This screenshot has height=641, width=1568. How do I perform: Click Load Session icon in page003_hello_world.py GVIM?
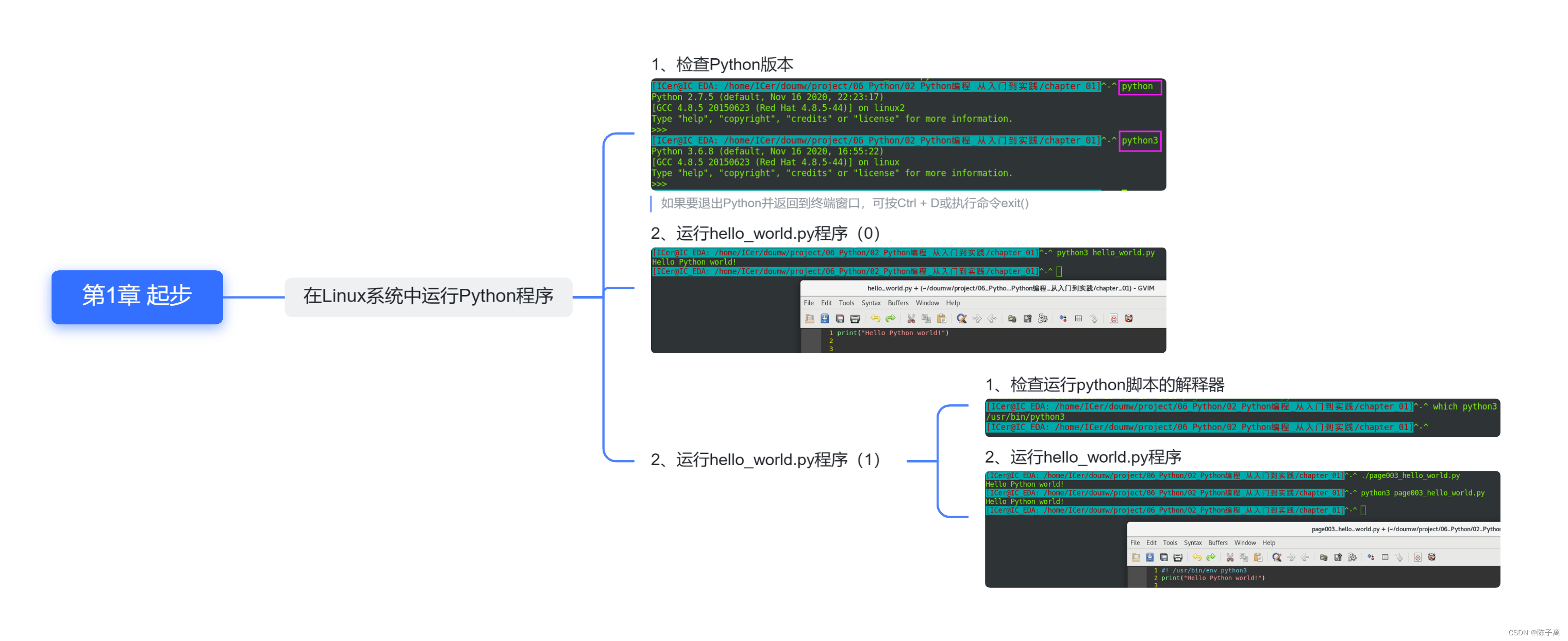pos(1324,557)
